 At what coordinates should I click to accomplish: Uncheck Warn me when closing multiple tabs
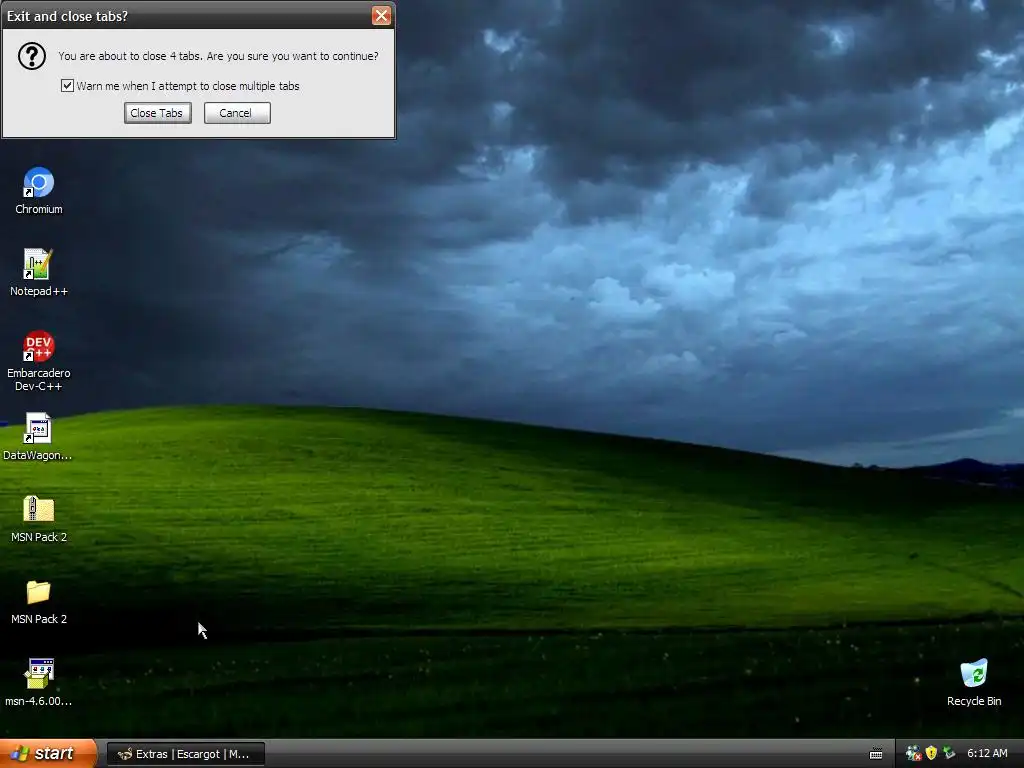click(x=67, y=86)
